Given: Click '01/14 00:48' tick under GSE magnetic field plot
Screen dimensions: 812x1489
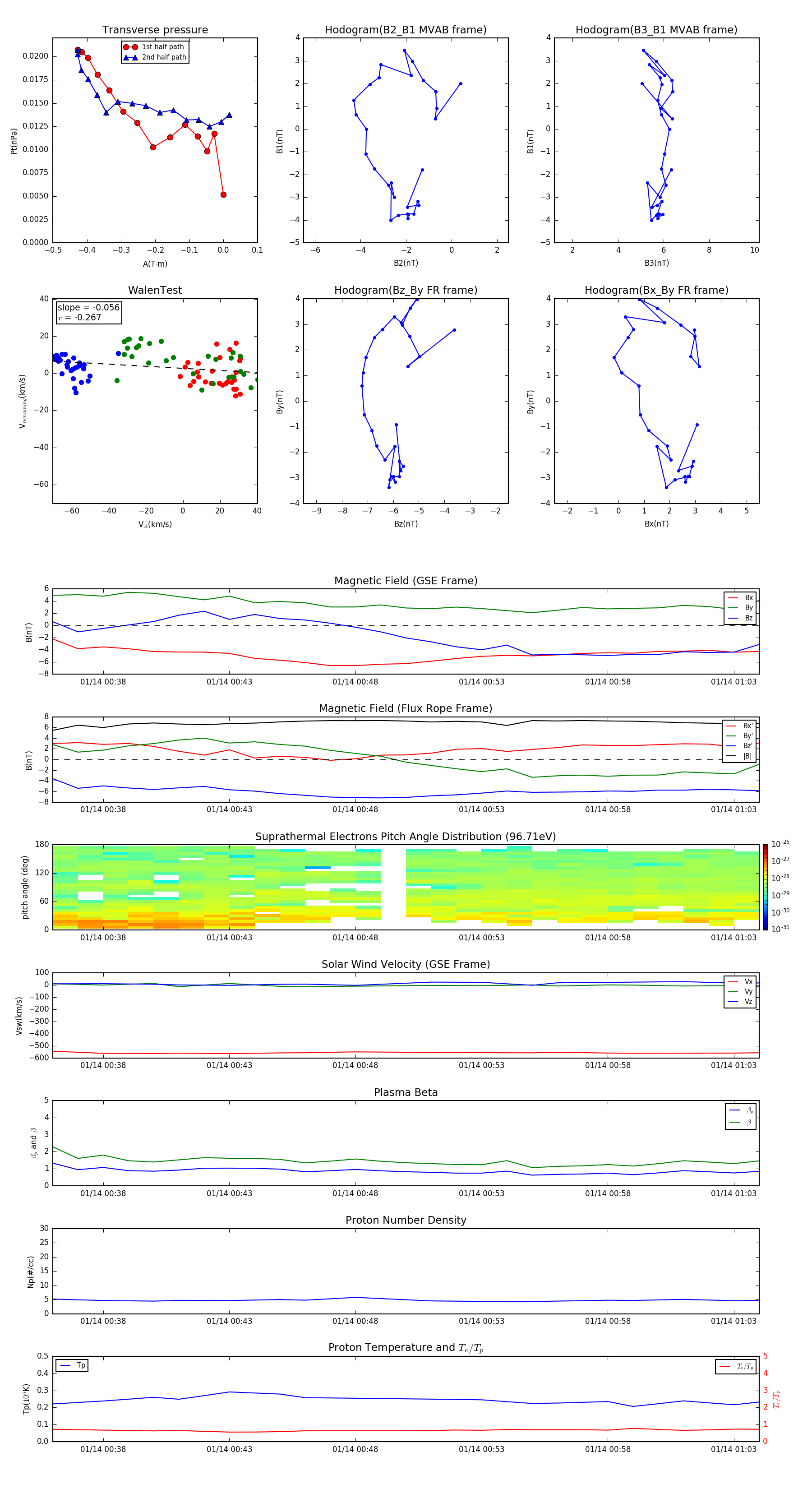Looking at the screenshot, I should coord(355,682).
